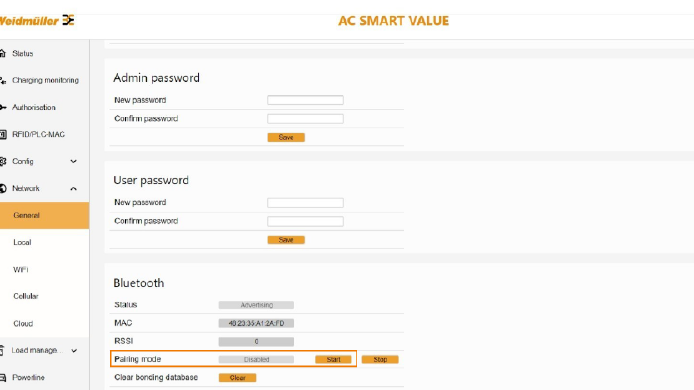Focus User New password field
Viewport: 694px width, 390px height.
[305, 203]
